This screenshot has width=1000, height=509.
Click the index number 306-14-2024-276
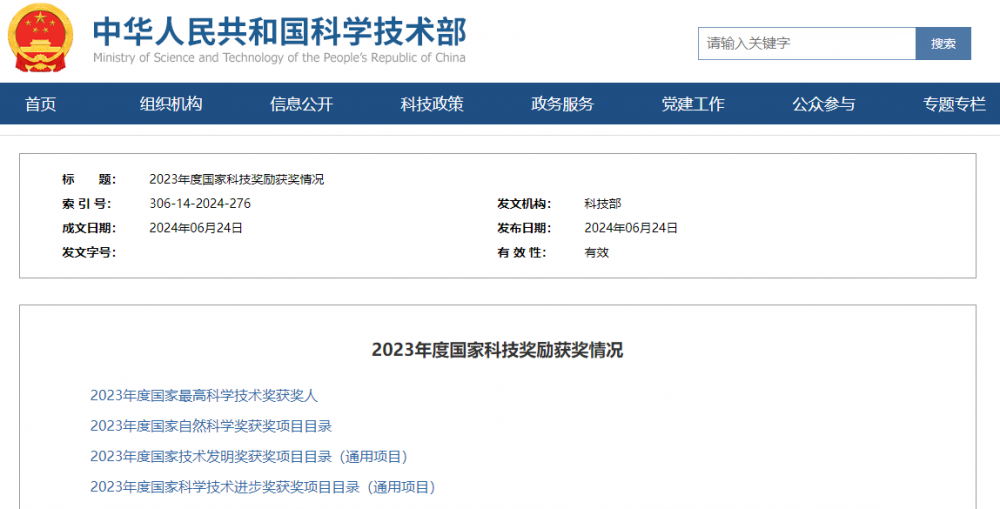coord(200,204)
